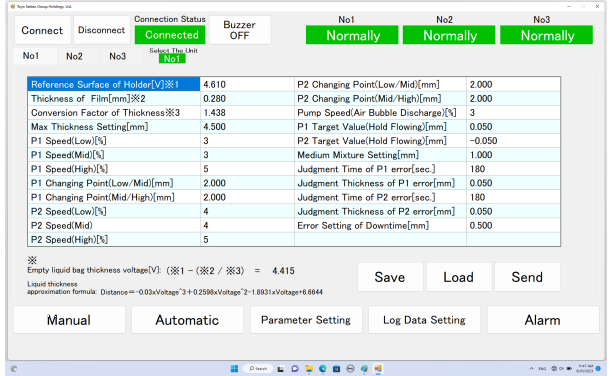Select the Thickness of Film label cell
The image size is (612, 376).
pos(114,98)
